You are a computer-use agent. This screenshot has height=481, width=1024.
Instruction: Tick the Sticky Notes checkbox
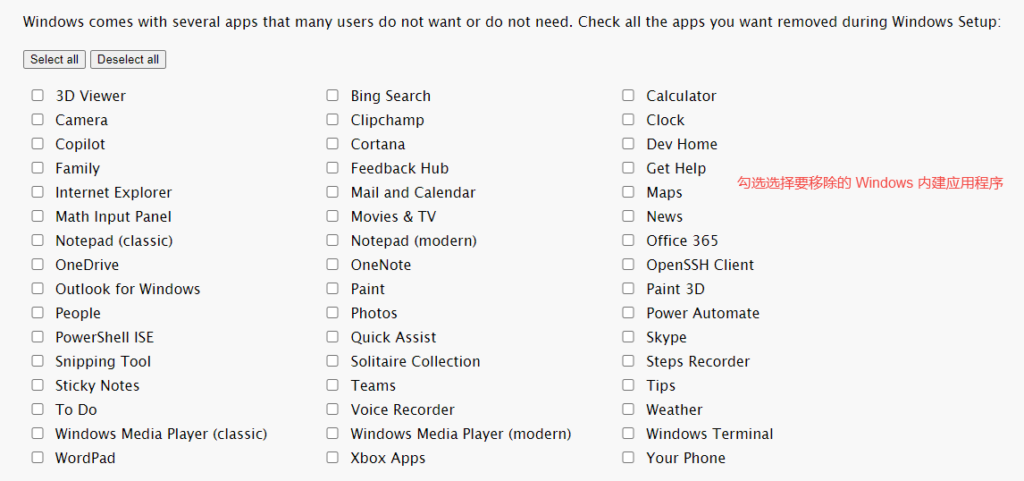click(37, 385)
